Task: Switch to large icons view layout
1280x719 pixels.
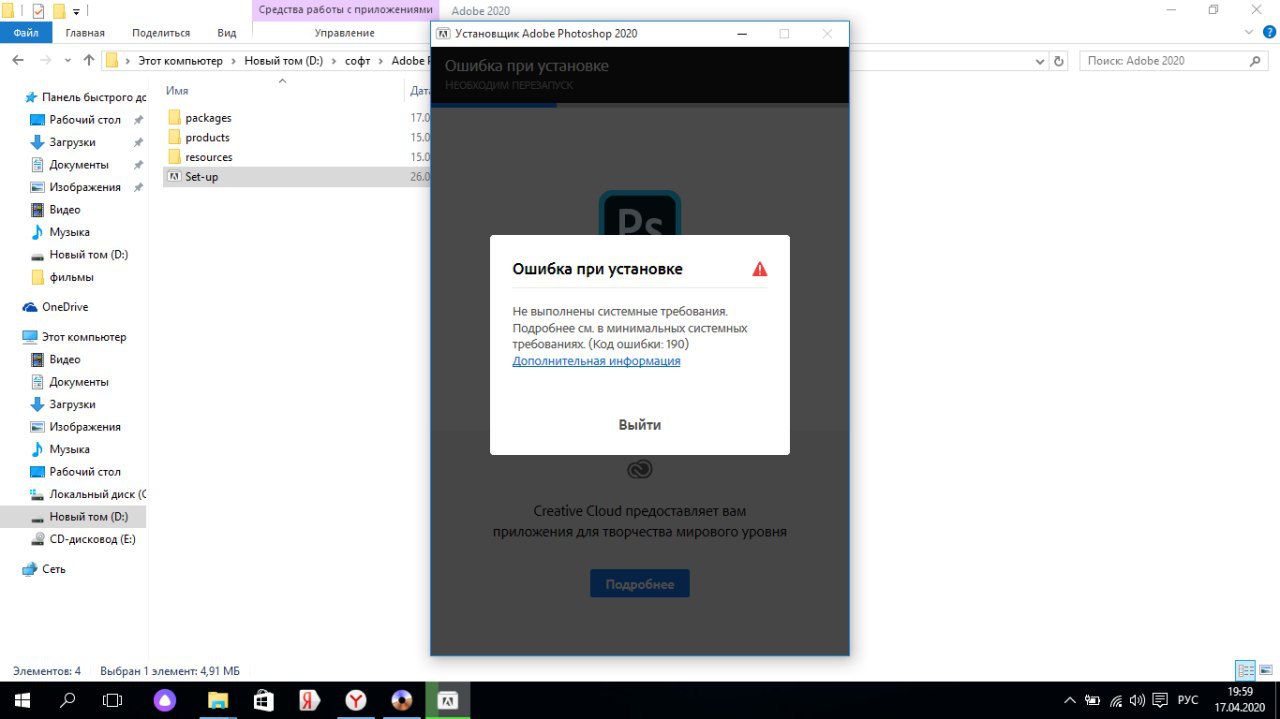Action: click(x=1266, y=671)
